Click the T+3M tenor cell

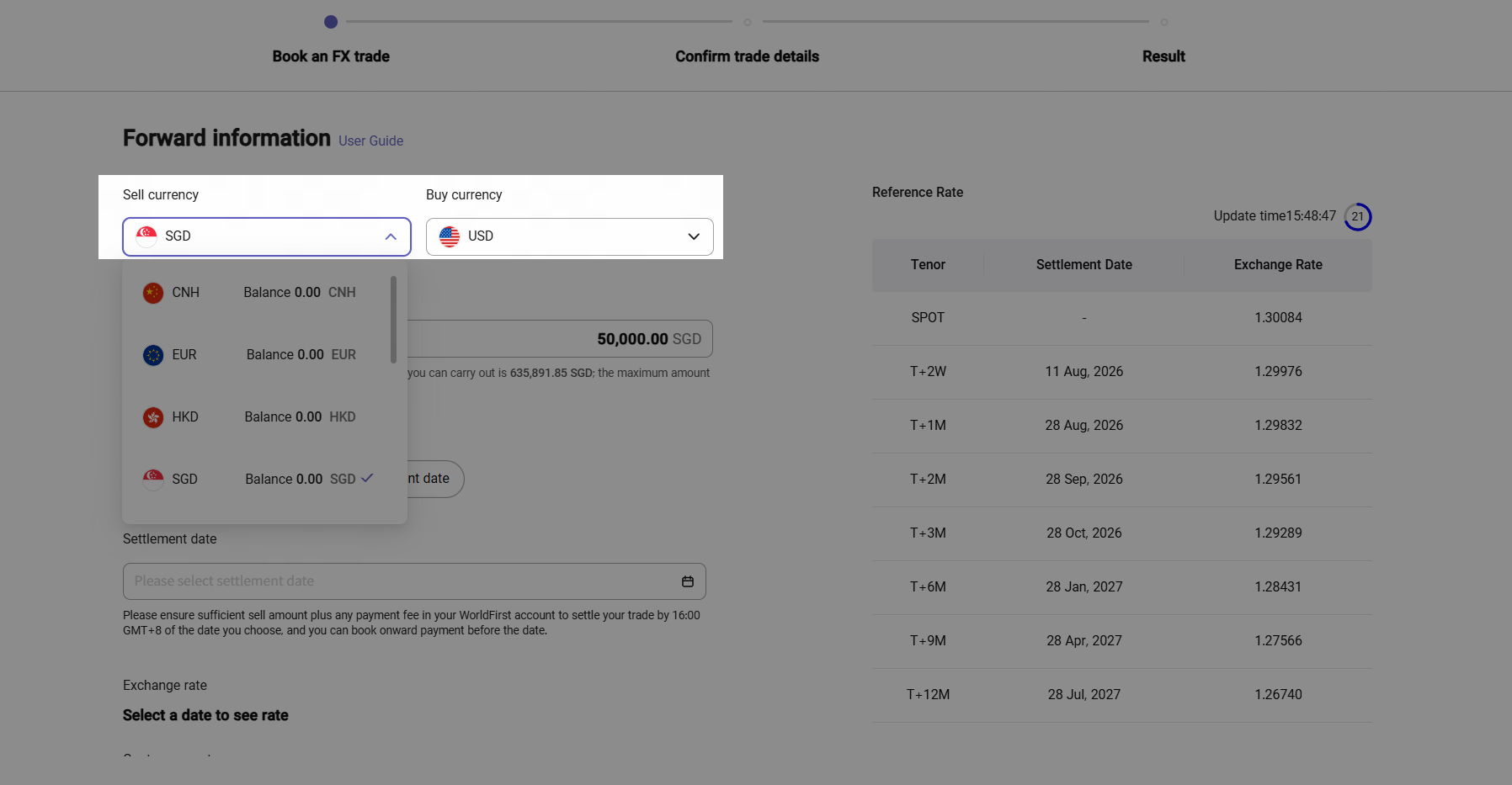(x=928, y=533)
